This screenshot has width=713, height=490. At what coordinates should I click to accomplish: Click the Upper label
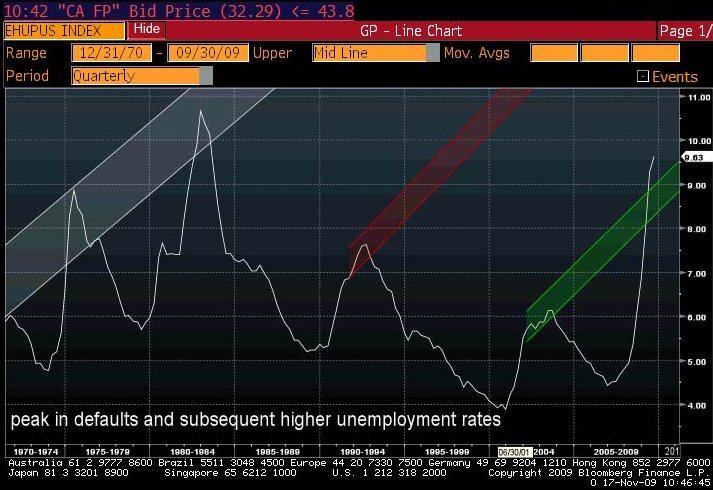click(272, 53)
